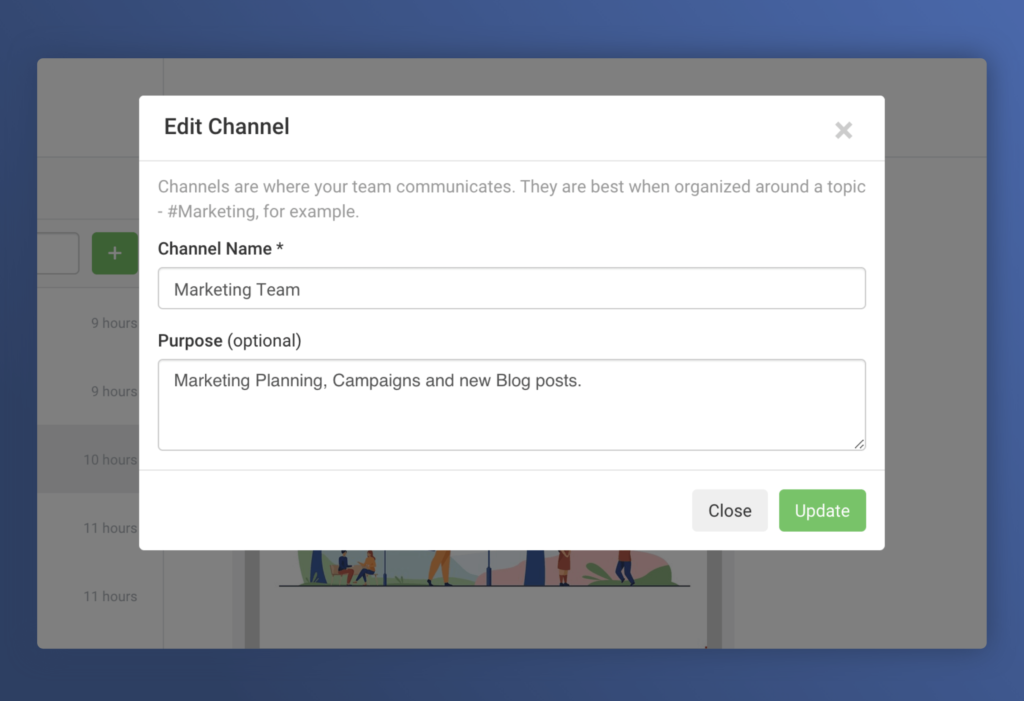Image resolution: width=1024 pixels, height=701 pixels.
Task: Click the search box left of plus button
Action: click(x=58, y=253)
